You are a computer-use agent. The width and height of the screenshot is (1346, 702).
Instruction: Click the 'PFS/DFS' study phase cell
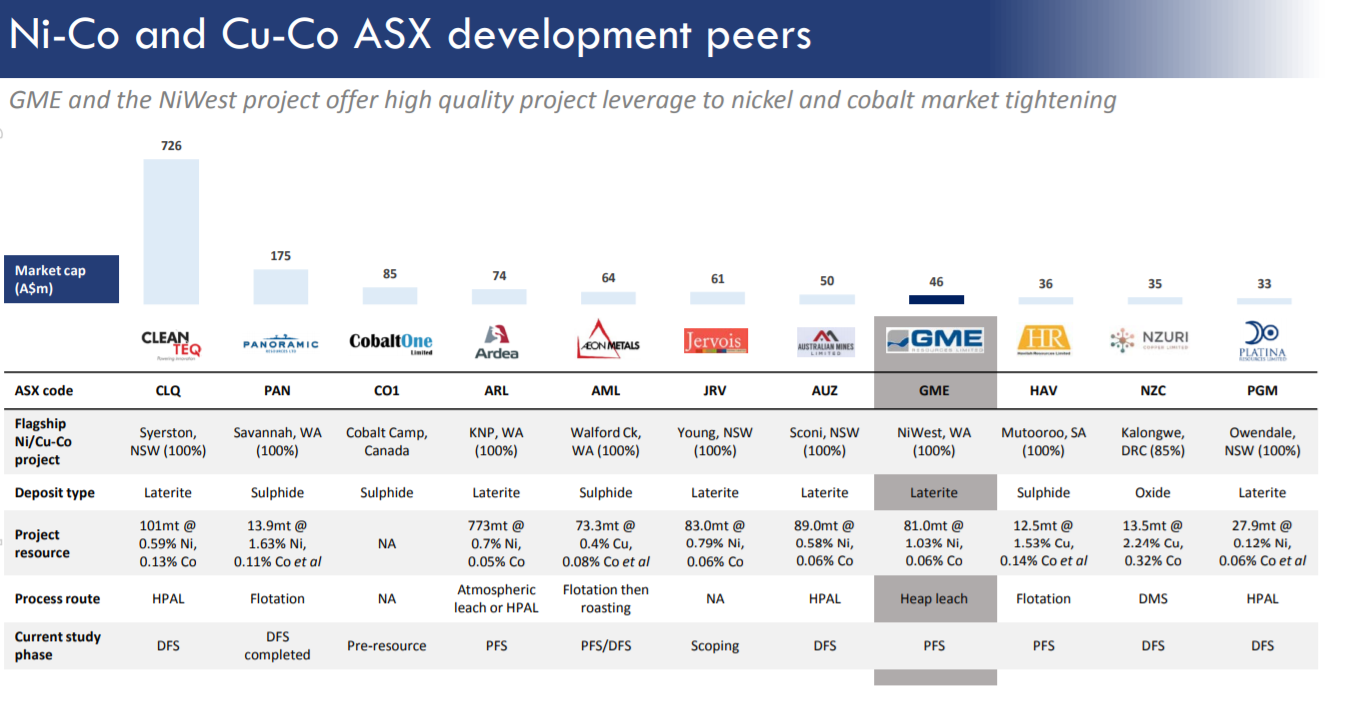coord(606,646)
